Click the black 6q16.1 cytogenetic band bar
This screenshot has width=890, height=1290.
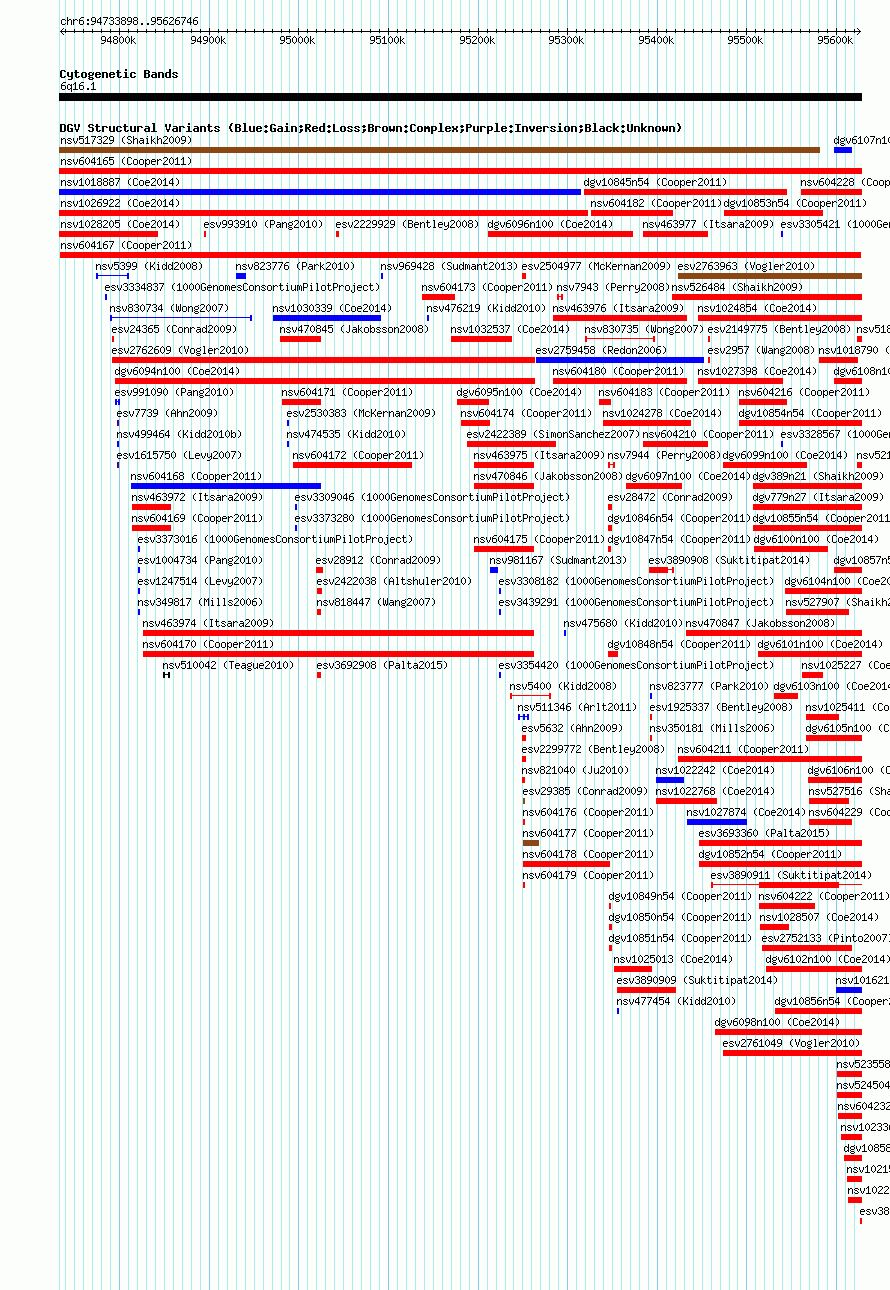(x=460, y=97)
